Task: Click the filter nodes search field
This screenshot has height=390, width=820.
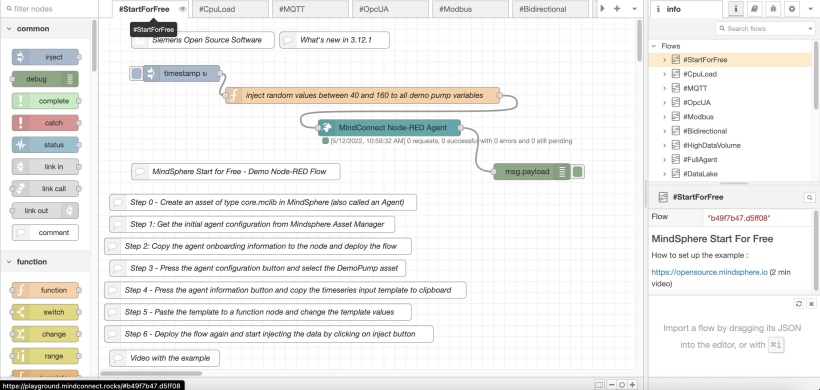Action: [x=50, y=9]
